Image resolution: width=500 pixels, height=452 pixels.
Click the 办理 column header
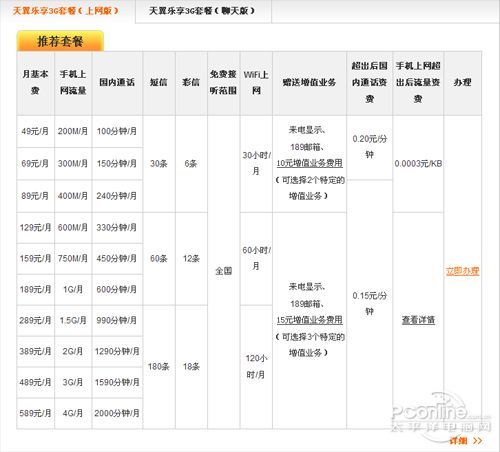point(462,82)
